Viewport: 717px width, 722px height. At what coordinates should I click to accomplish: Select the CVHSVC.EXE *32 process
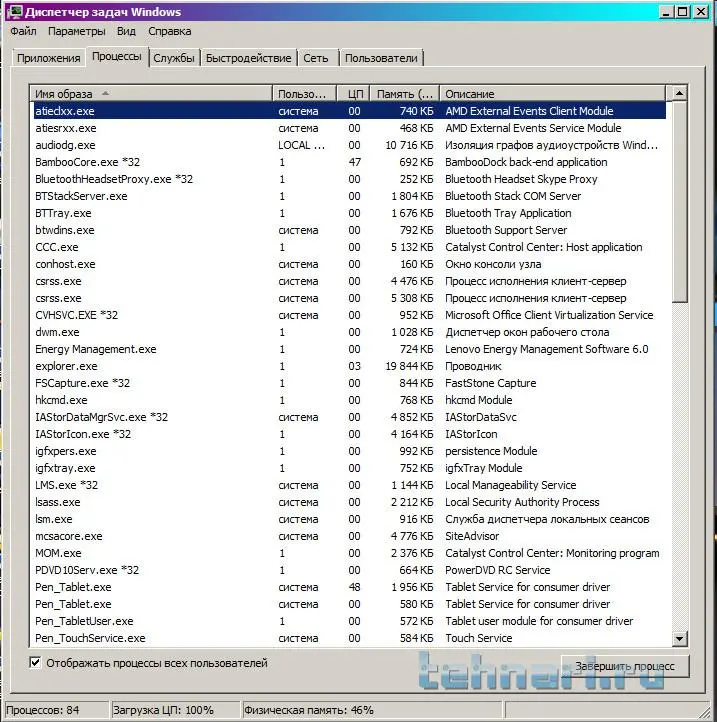click(350, 315)
